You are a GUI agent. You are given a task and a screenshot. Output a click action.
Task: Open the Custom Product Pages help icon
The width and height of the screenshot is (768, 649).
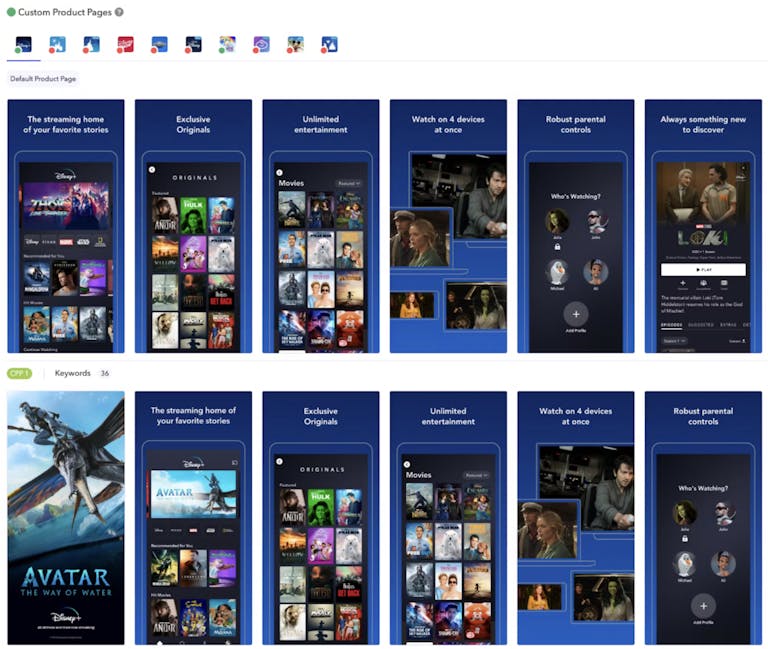[119, 12]
